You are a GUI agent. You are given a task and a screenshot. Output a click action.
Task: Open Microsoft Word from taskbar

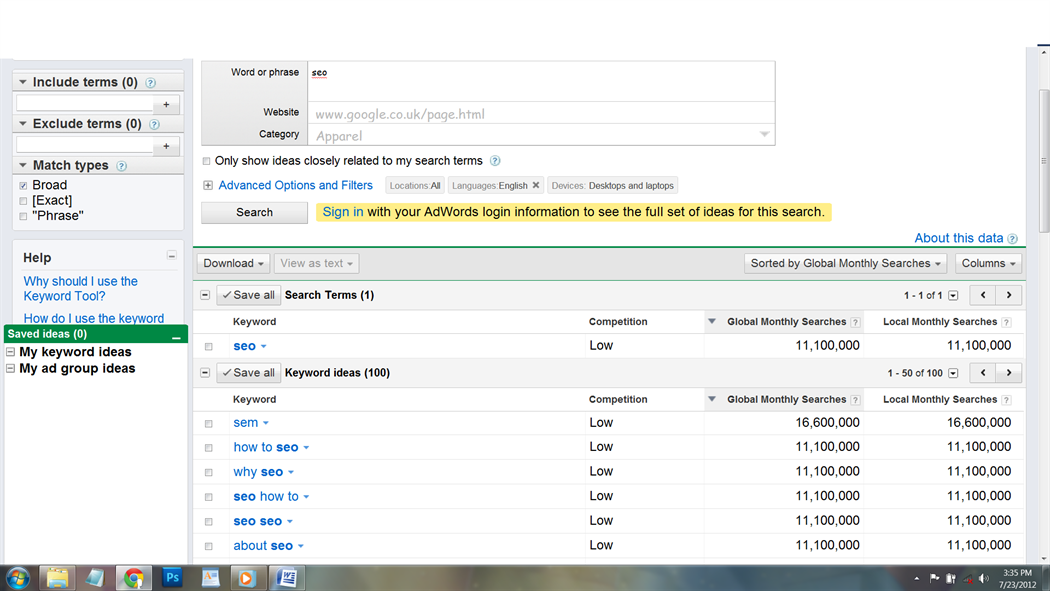tap(287, 578)
